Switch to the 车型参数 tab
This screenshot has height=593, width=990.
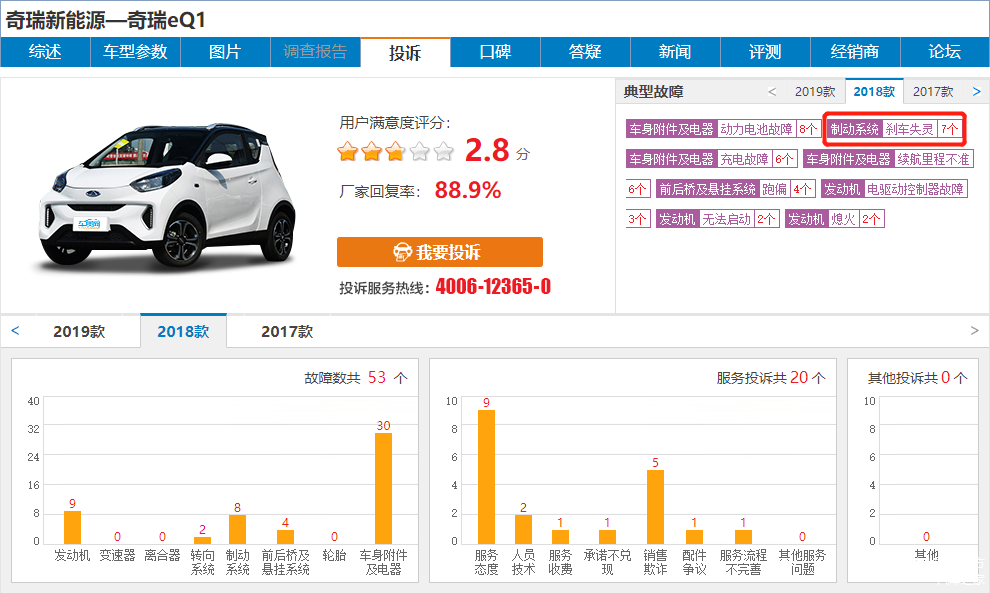135,52
